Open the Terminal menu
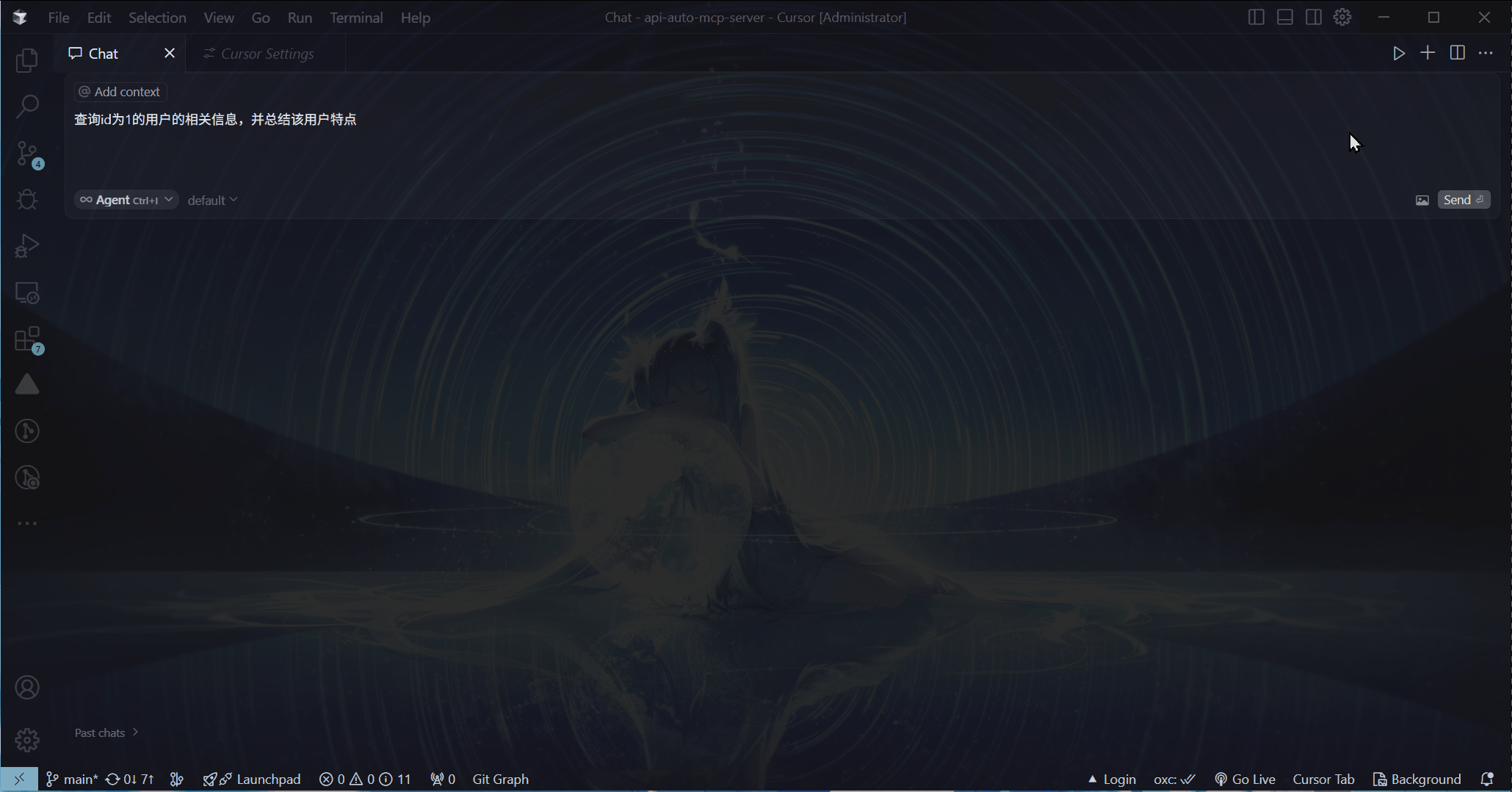 [x=356, y=18]
